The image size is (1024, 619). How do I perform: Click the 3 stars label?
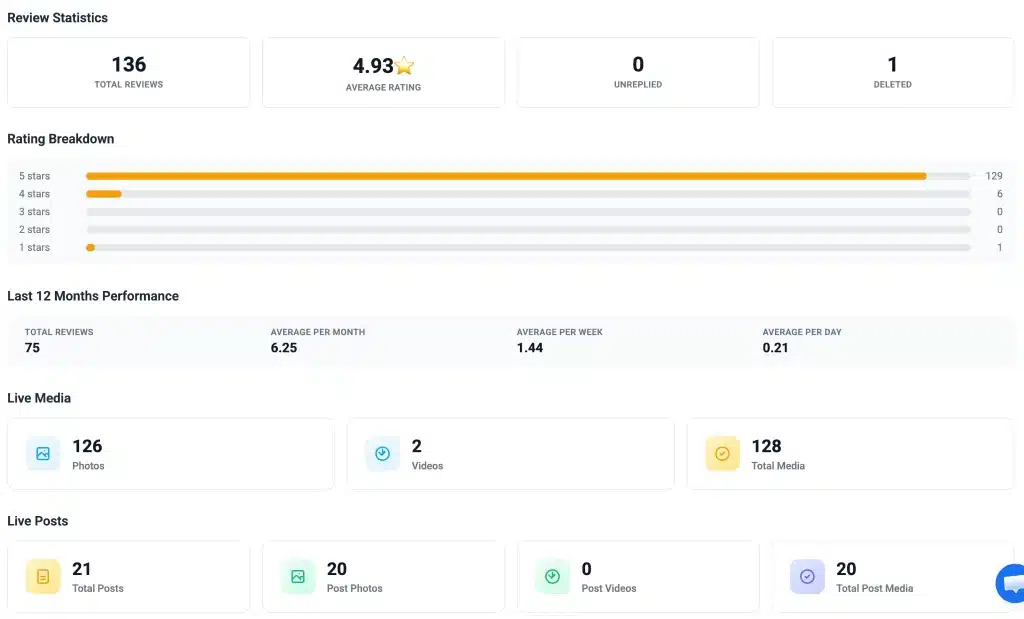tap(34, 212)
